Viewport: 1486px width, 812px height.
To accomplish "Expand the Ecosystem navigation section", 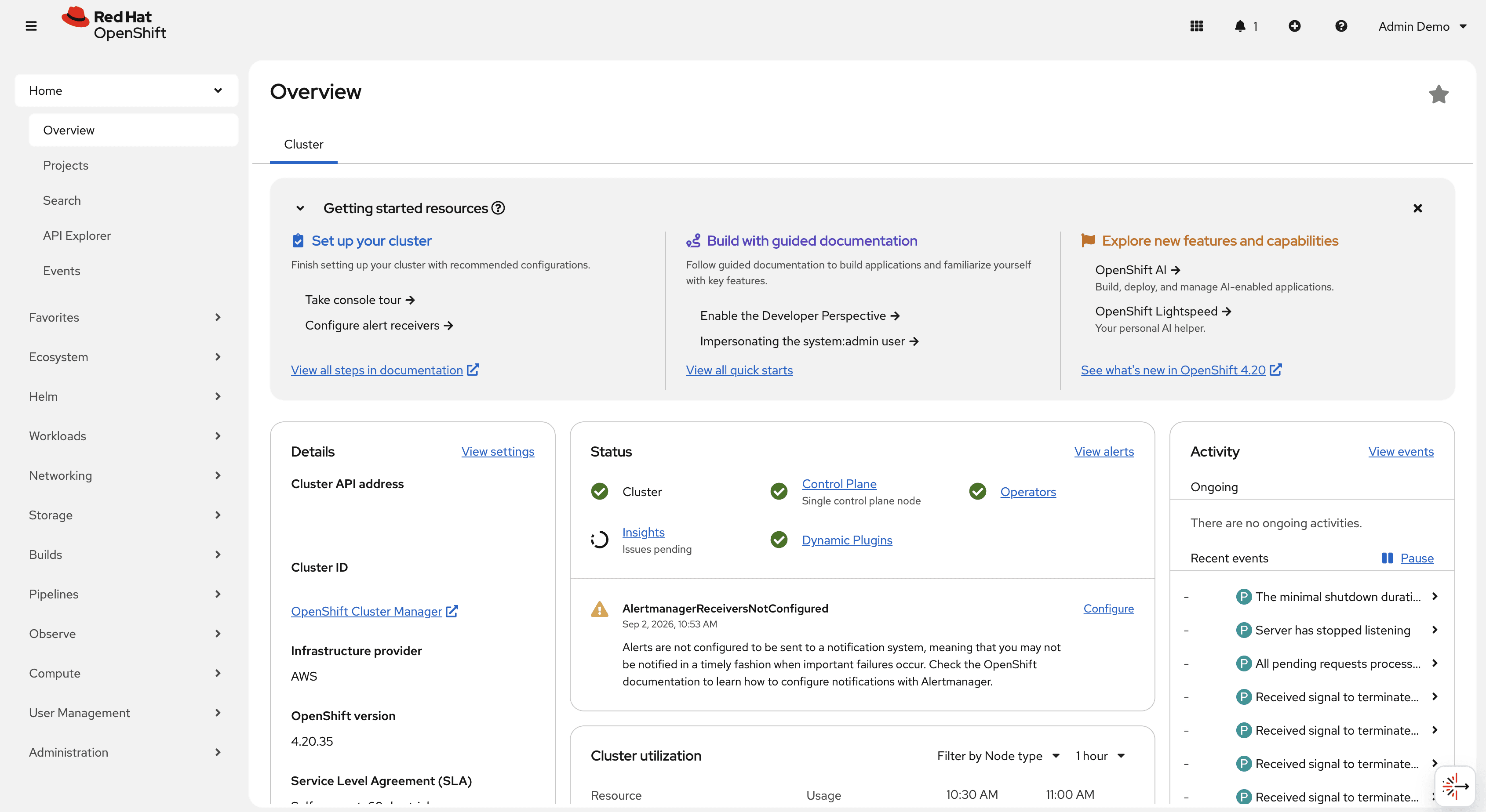I will 126,357.
